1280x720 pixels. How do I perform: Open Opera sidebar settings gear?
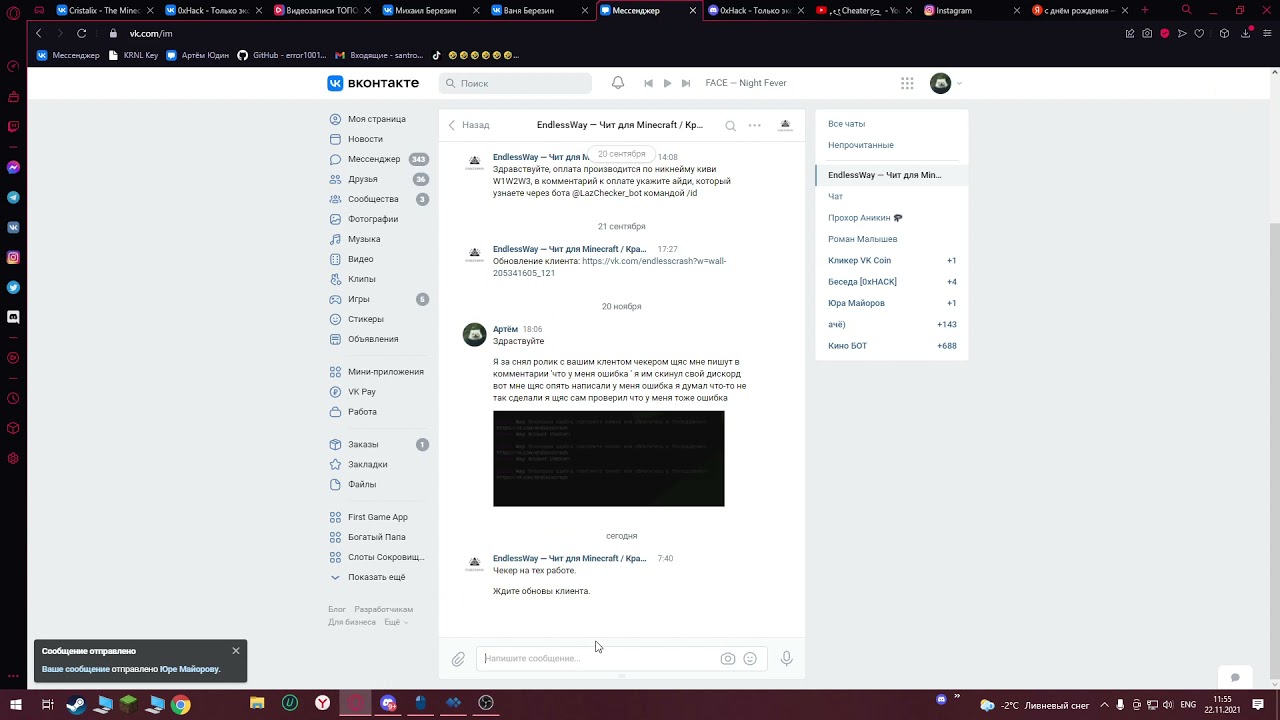(13, 458)
